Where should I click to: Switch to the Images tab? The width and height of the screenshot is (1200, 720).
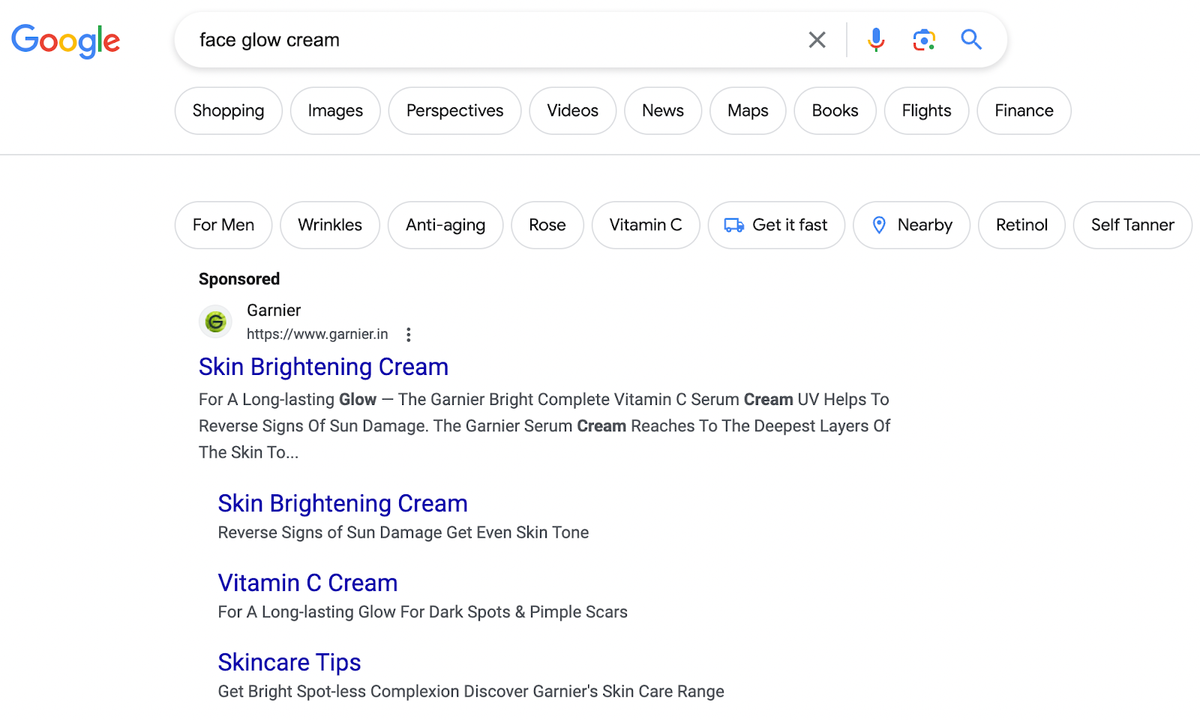[x=335, y=111]
